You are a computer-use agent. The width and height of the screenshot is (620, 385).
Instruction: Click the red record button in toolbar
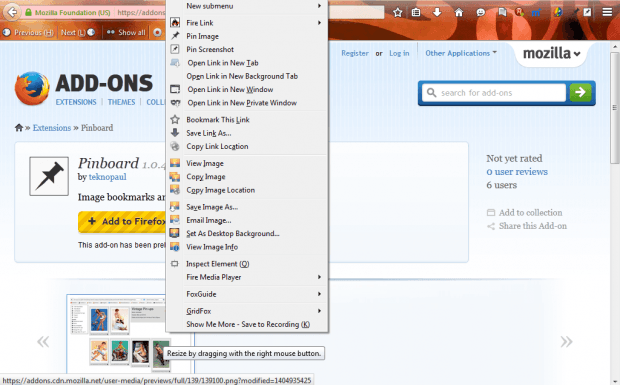[157, 32]
